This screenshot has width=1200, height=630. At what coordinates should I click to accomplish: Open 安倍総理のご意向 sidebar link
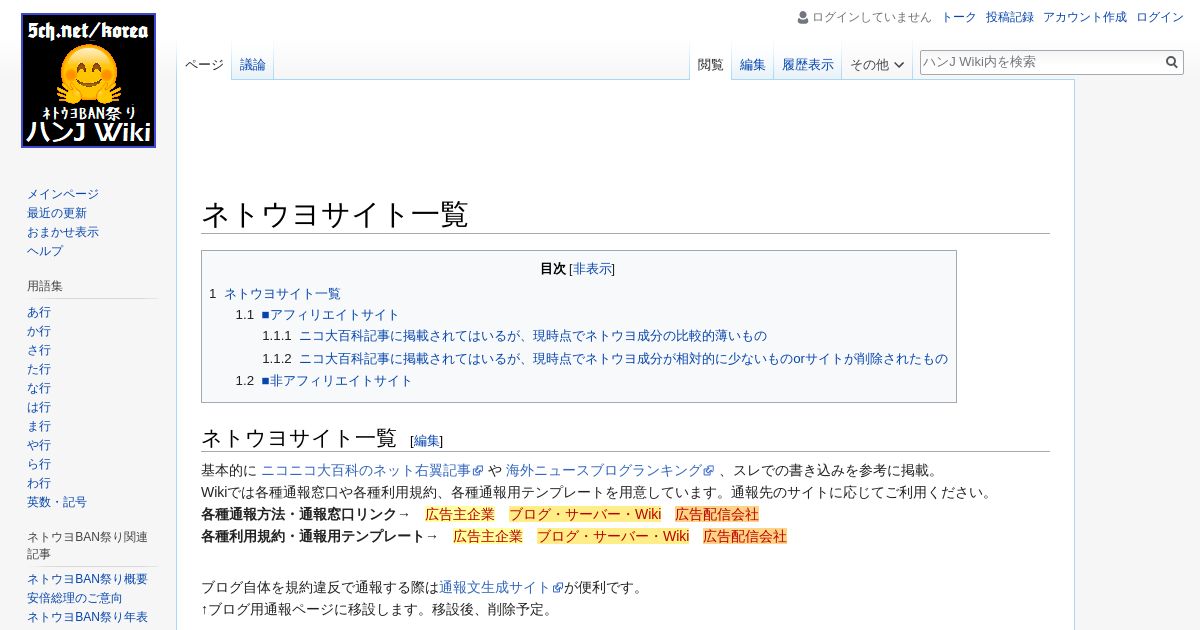(75, 598)
